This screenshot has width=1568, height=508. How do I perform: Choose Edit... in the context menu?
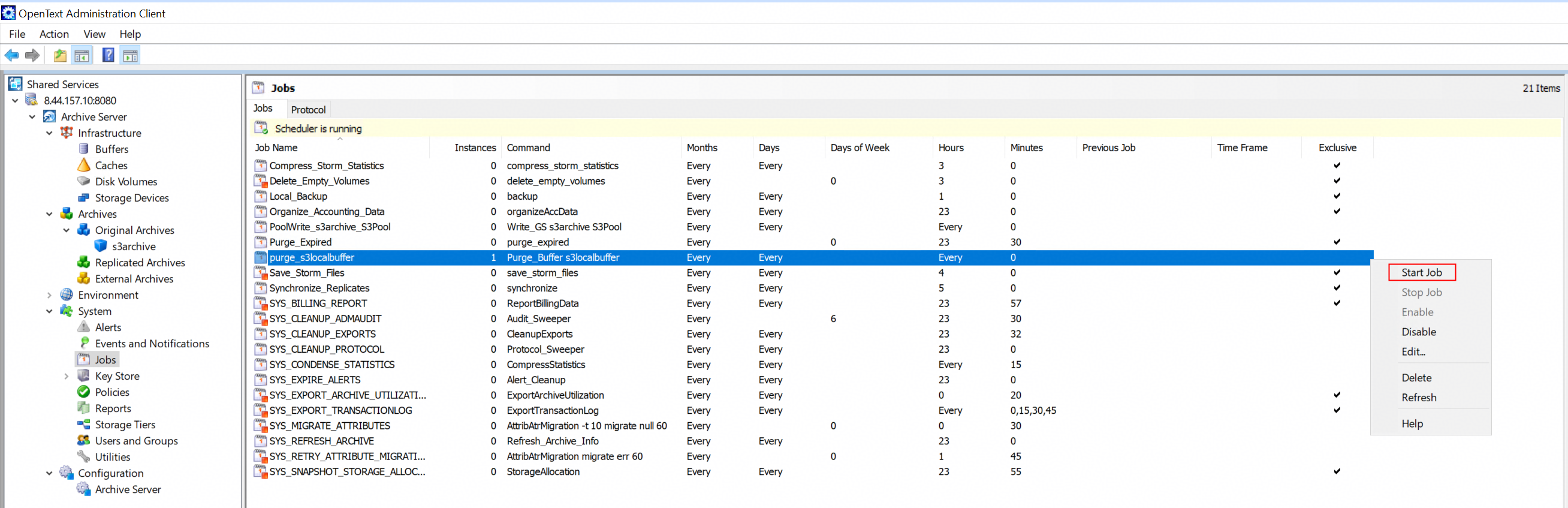(x=1413, y=351)
